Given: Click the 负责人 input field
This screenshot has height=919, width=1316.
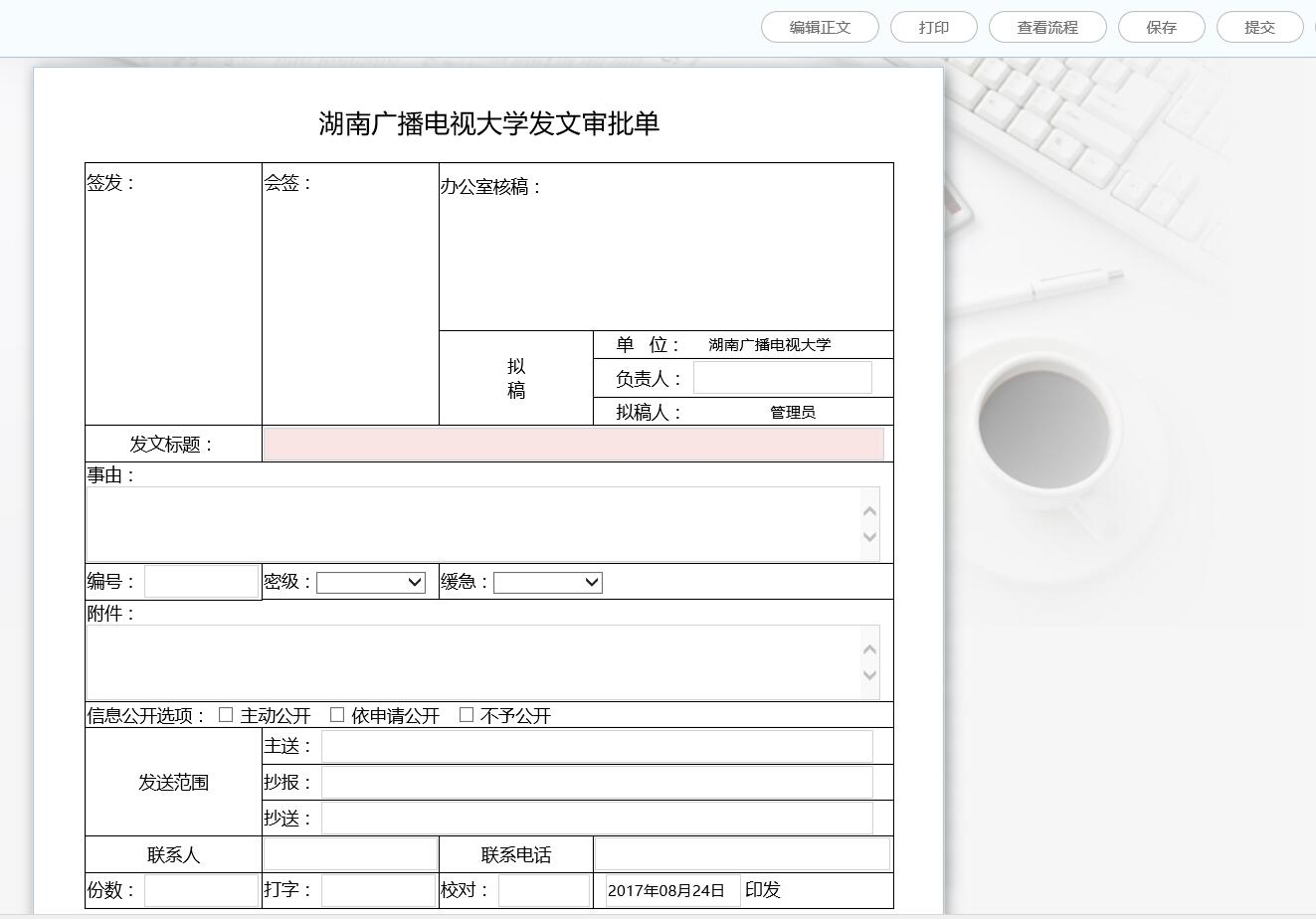Looking at the screenshot, I should [782, 377].
